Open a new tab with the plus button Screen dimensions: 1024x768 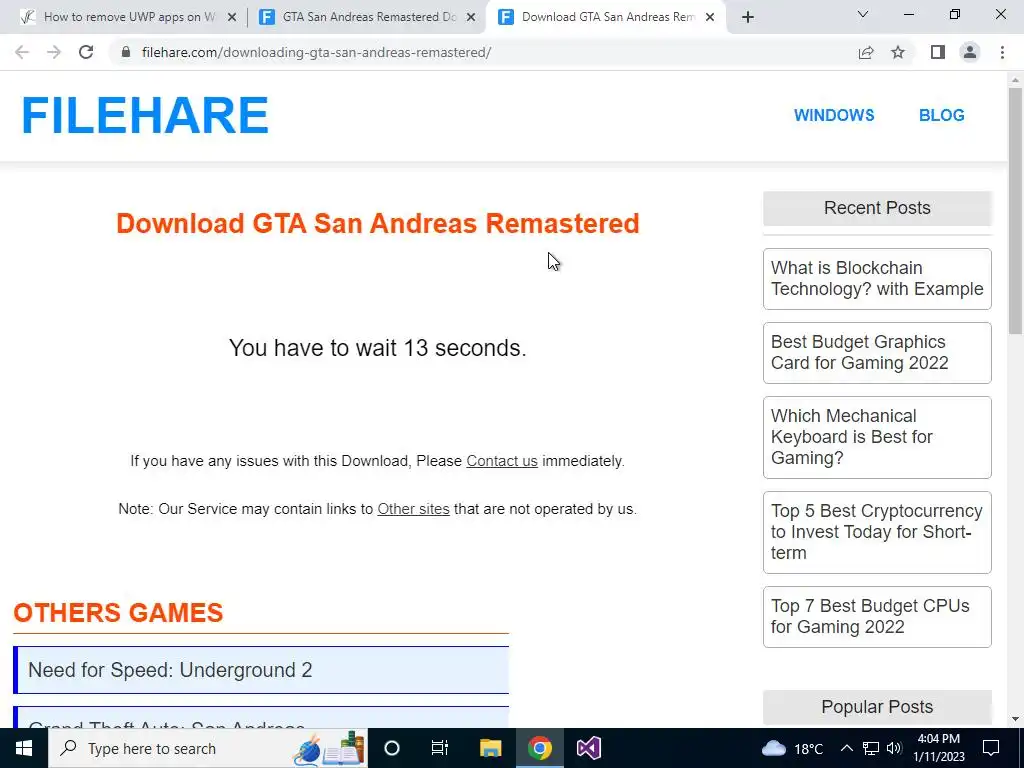tap(748, 18)
